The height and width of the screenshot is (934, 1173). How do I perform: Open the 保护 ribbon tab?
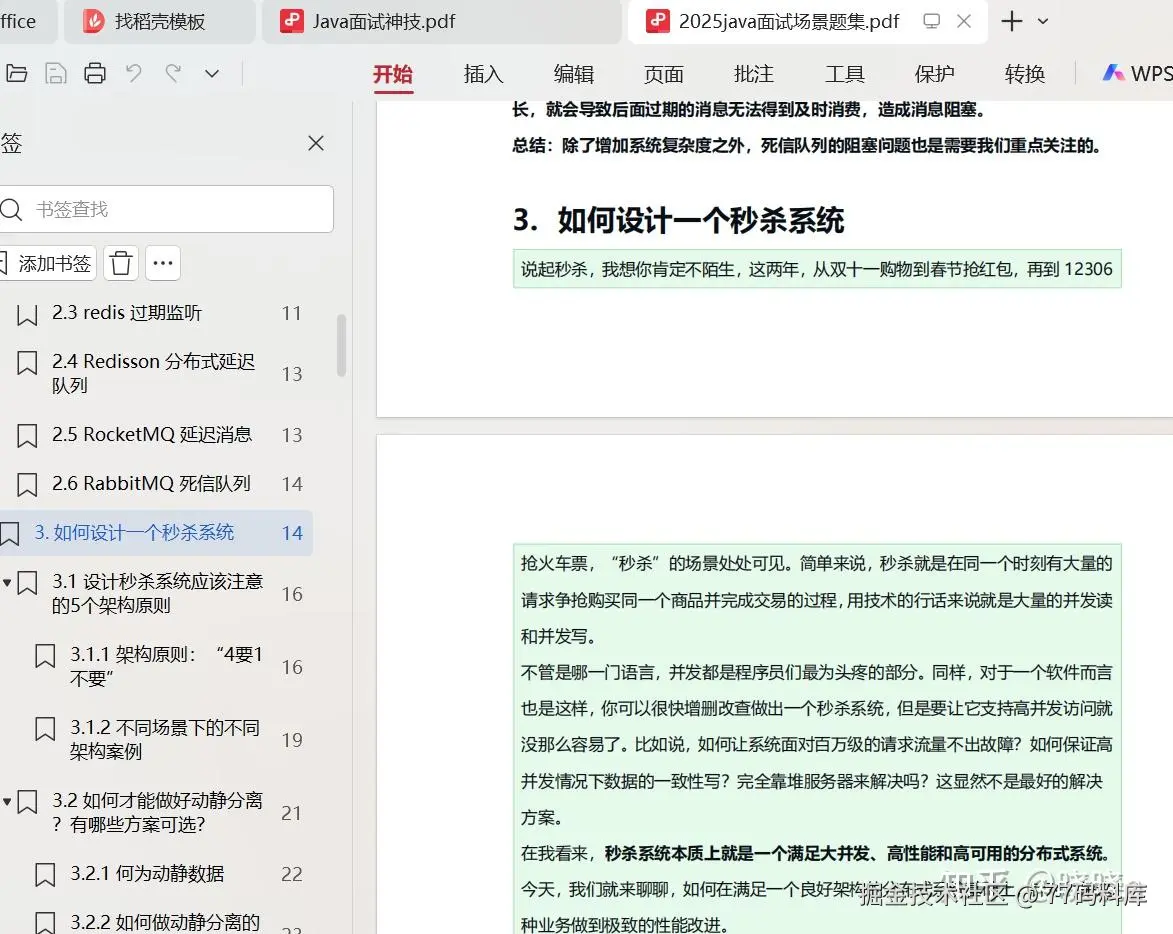pos(934,74)
